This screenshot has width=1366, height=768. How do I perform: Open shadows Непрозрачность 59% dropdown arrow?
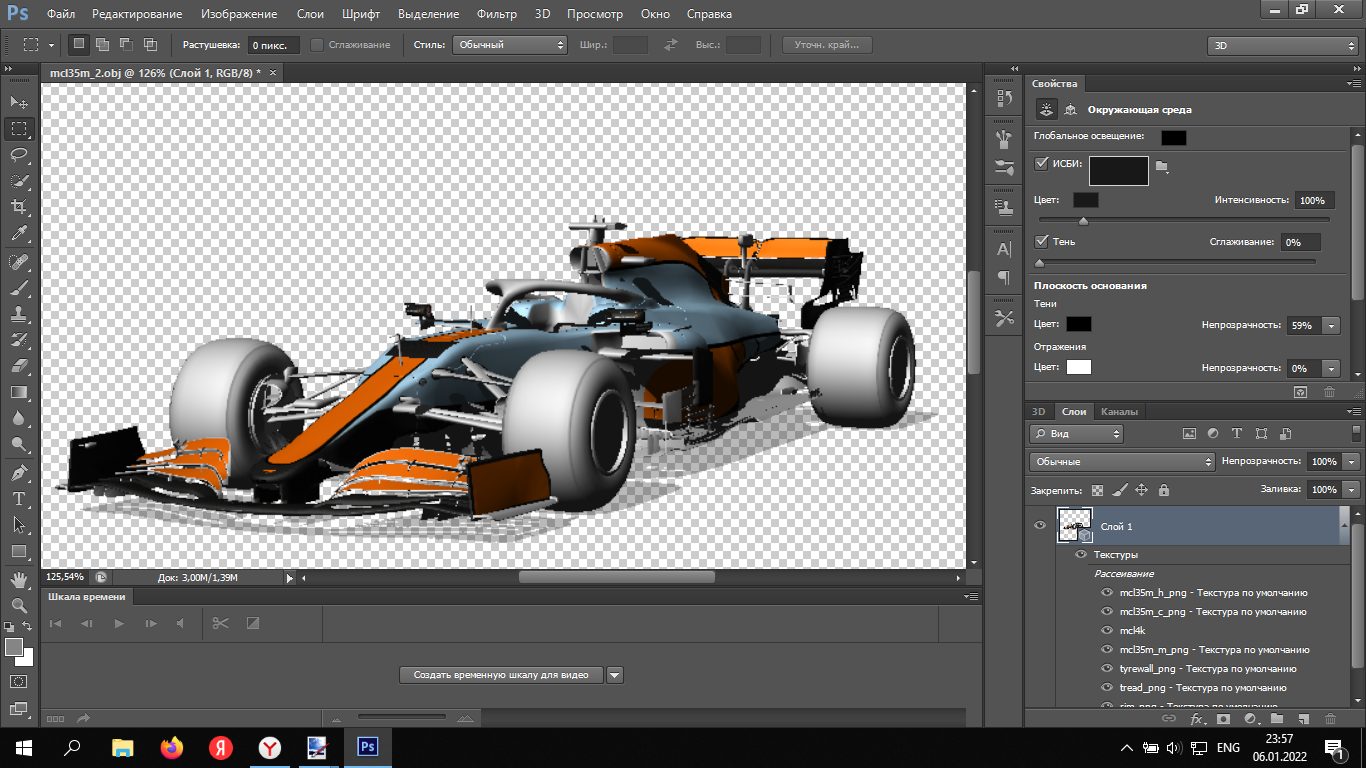click(x=1330, y=325)
